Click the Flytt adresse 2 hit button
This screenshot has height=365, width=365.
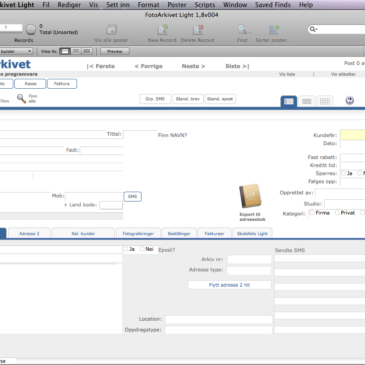(229, 285)
